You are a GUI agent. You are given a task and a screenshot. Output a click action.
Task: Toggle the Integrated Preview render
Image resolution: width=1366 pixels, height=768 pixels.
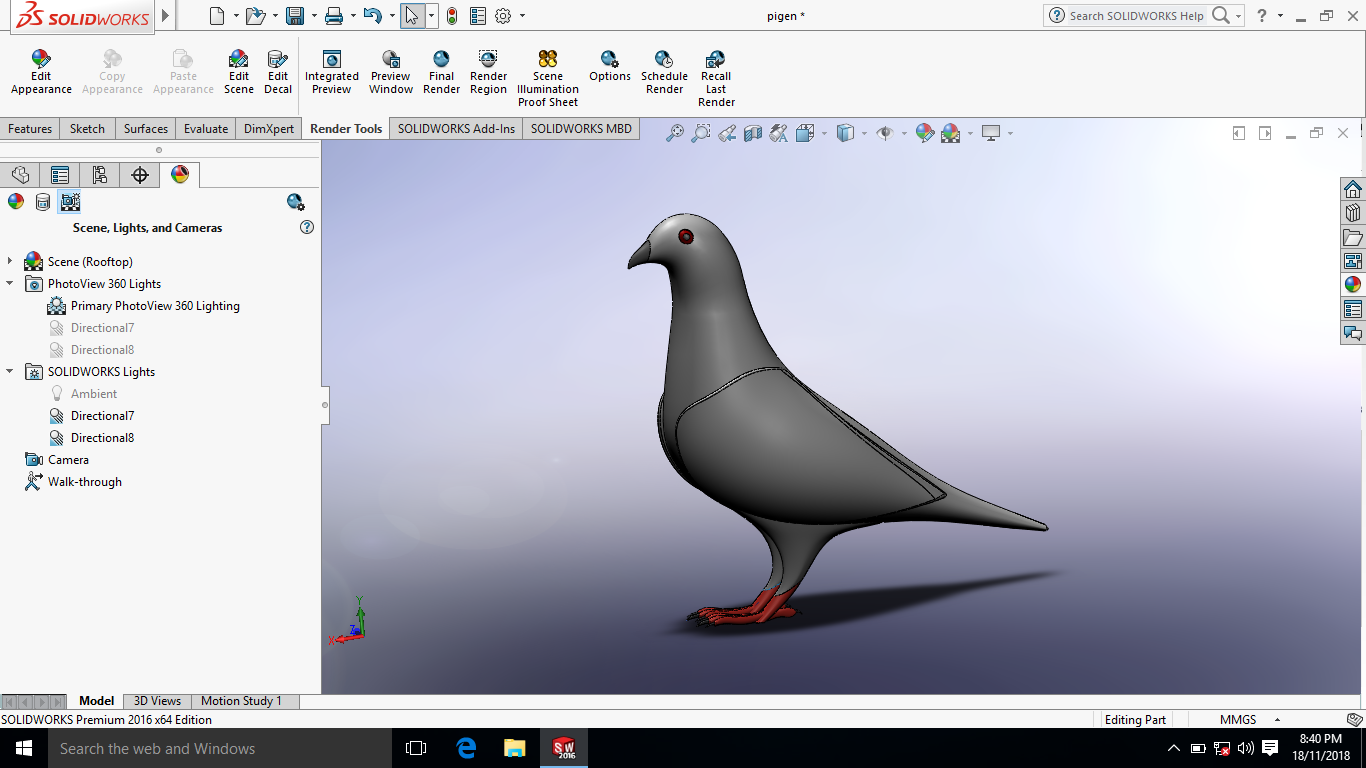[332, 72]
